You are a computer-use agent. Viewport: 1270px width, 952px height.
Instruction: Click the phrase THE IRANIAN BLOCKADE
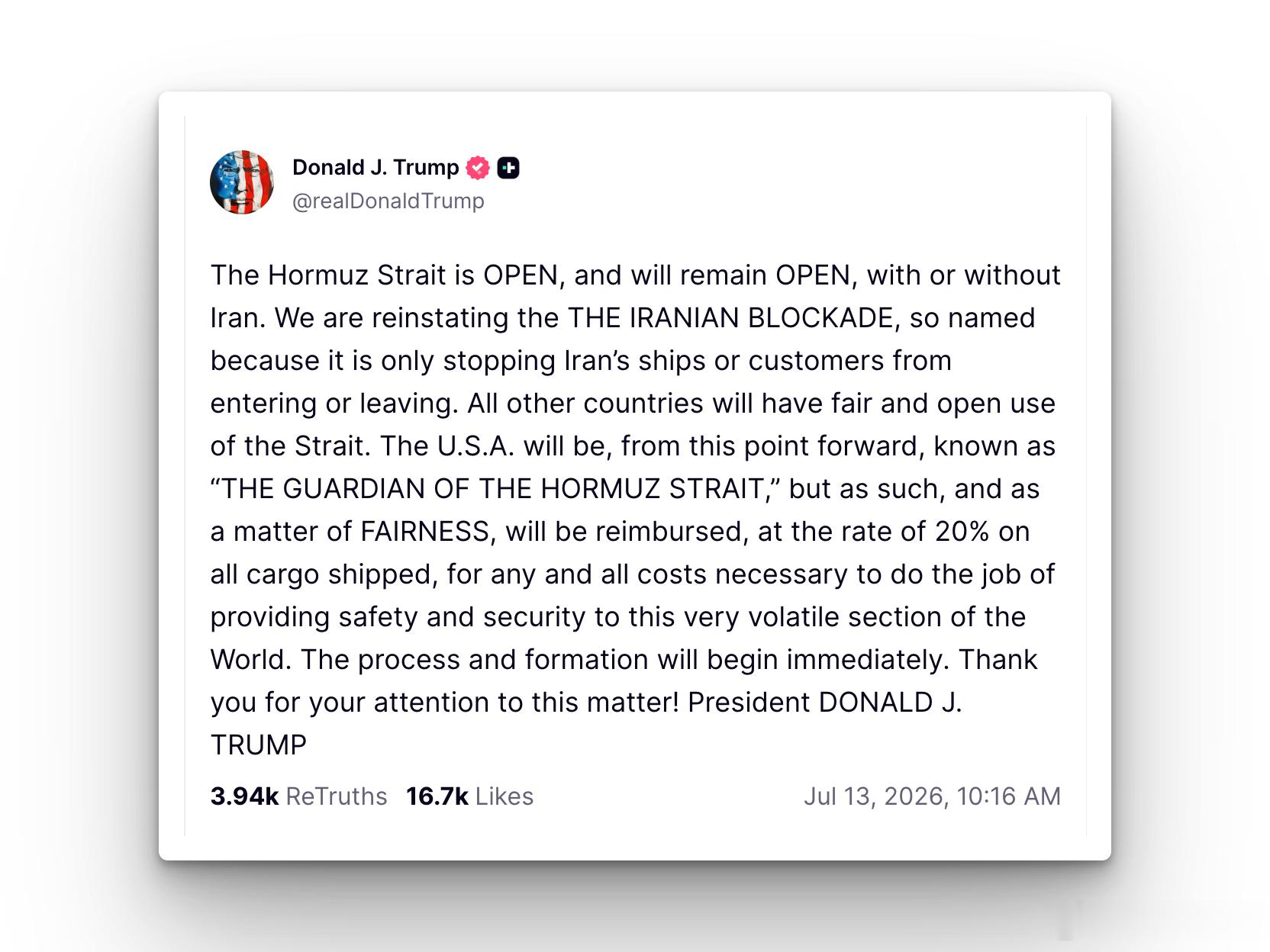(x=730, y=318)
